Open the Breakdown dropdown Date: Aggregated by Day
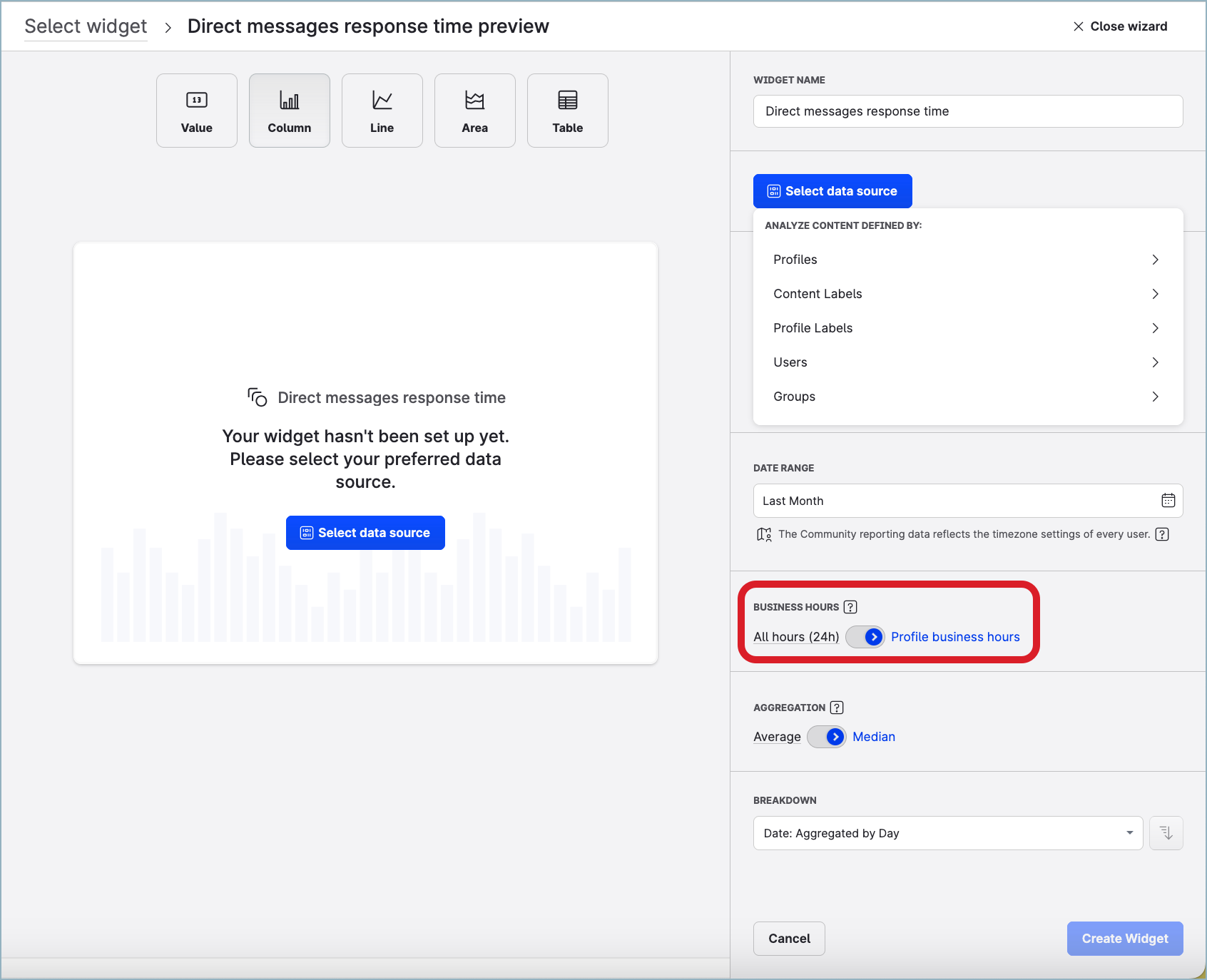Image resolution: width=1207 pixels, height=980 pixels. 947,833
